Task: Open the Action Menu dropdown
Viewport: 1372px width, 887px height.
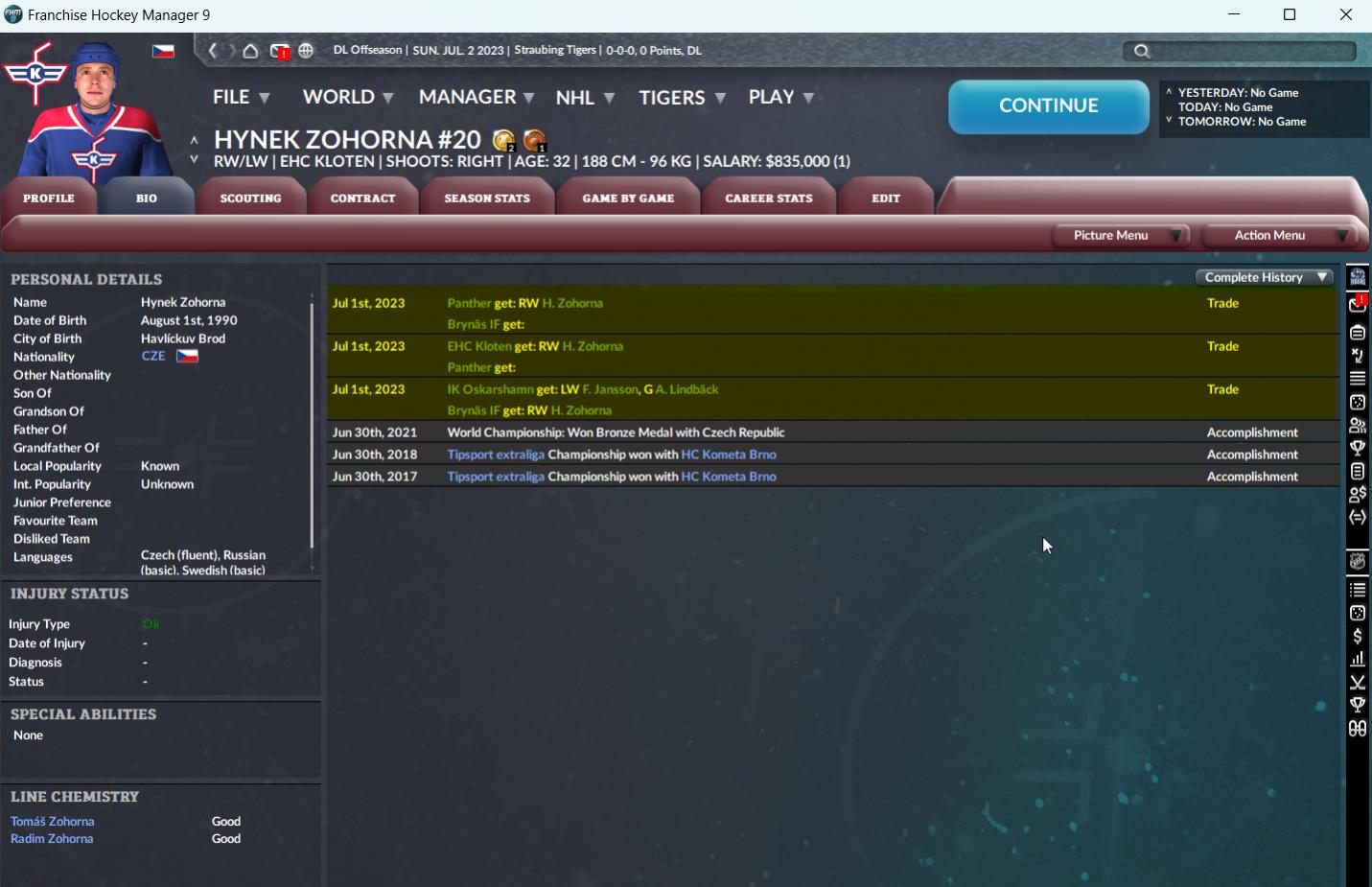Action: pos(1278,236)
